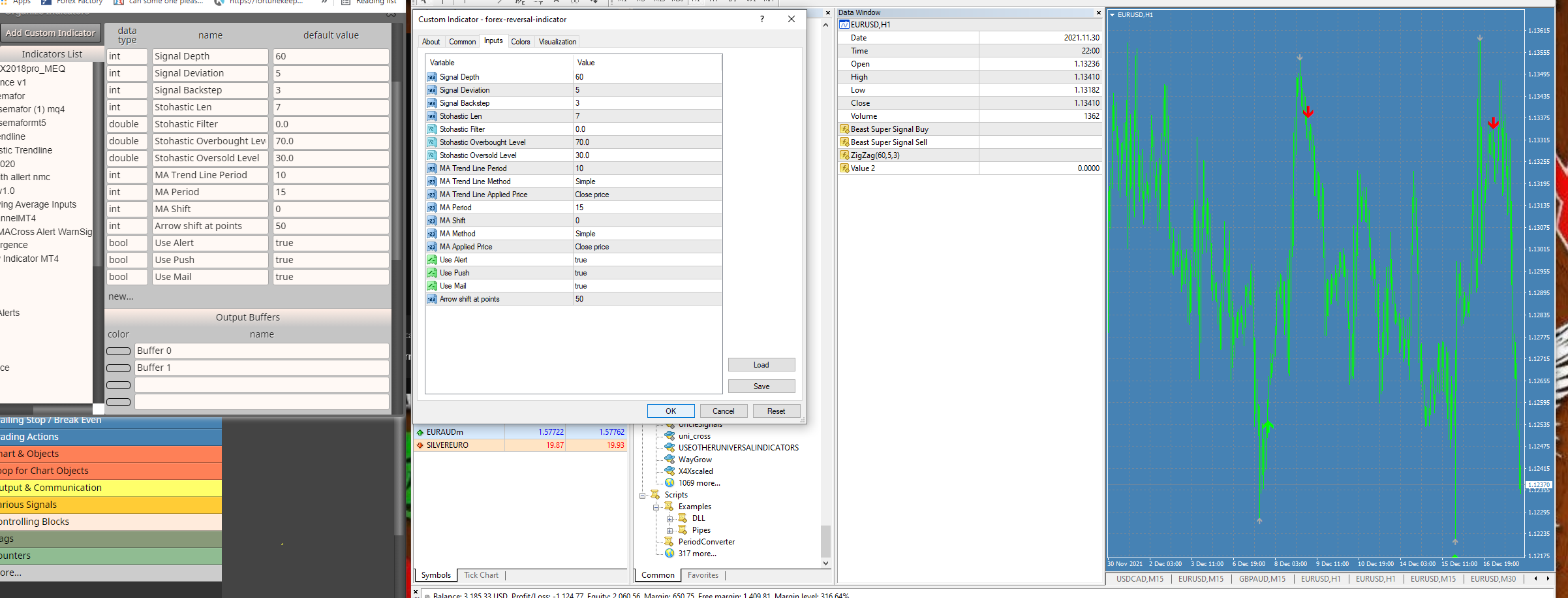
Task: Click the uni_cross indicator icon in Navigator
Action: click(669, 435)
